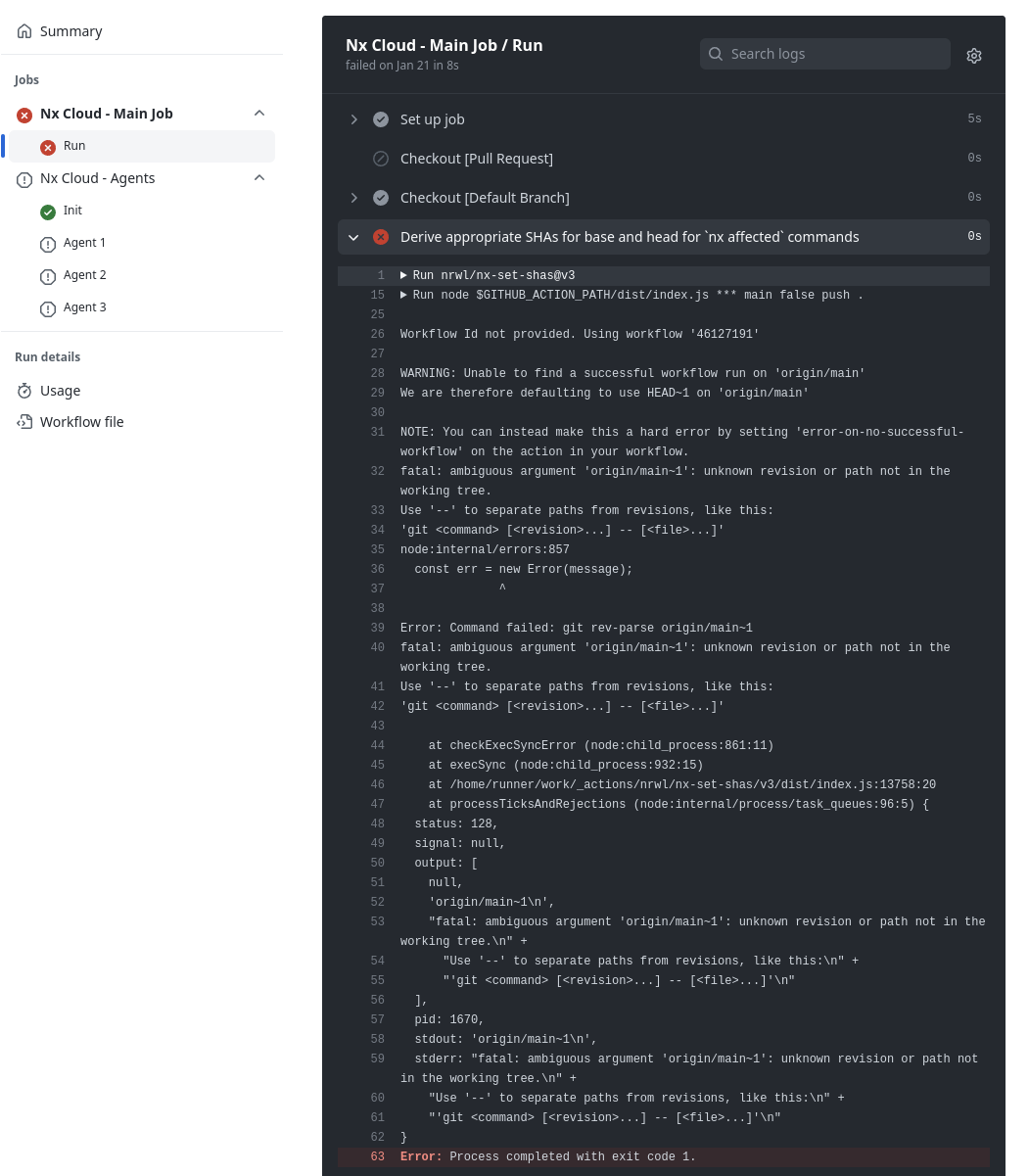This screenshot has width=1029, height=1176.
Task: Click the warning icon next to Agent 1
Action: (48, 245)
